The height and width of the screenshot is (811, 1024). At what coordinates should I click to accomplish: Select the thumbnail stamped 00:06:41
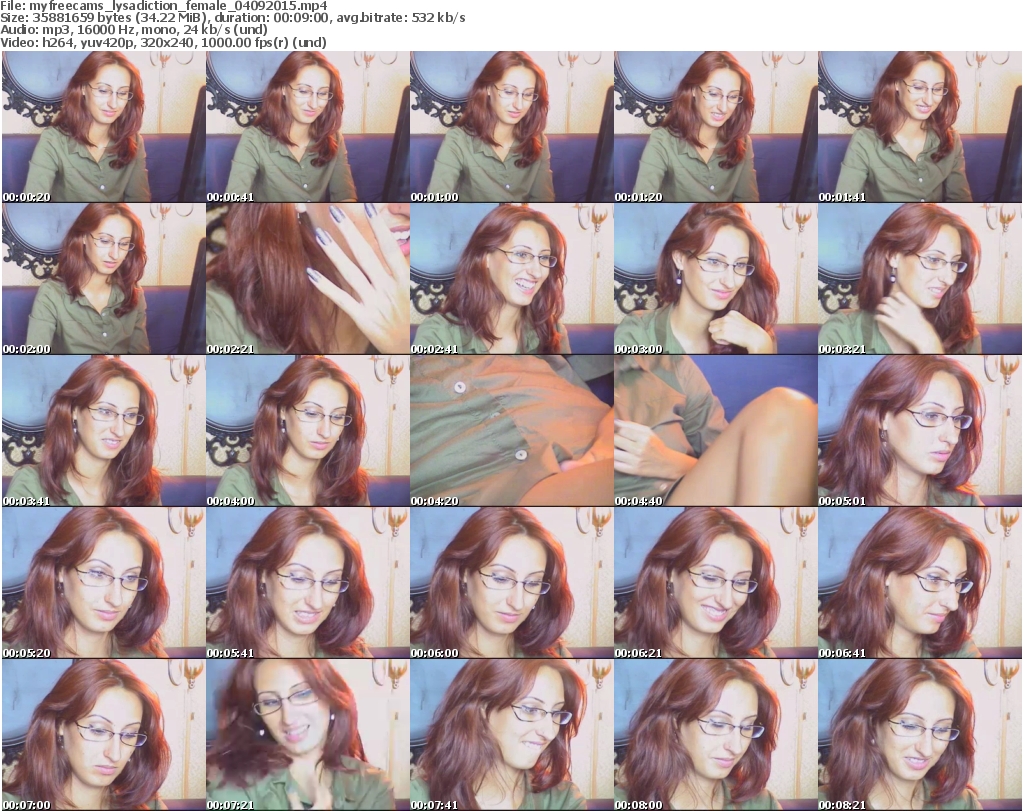point(920,583)
